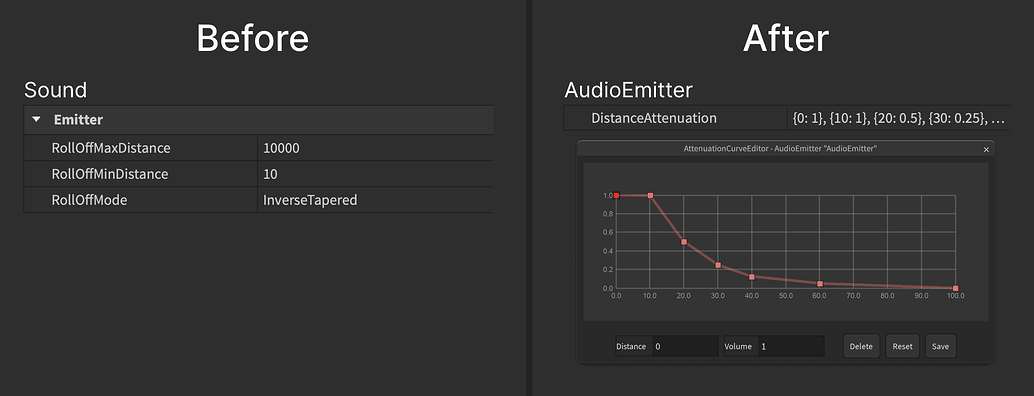Viewport: 1034px width, 396px height.
Task: Select the RollOffMode property name
Action: click(89, 200)
